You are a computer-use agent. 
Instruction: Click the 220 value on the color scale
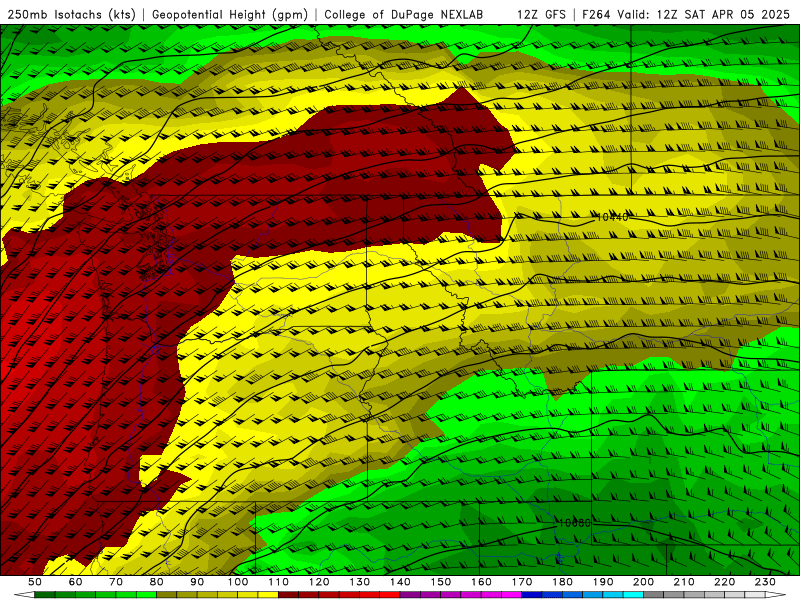[724, 582]
